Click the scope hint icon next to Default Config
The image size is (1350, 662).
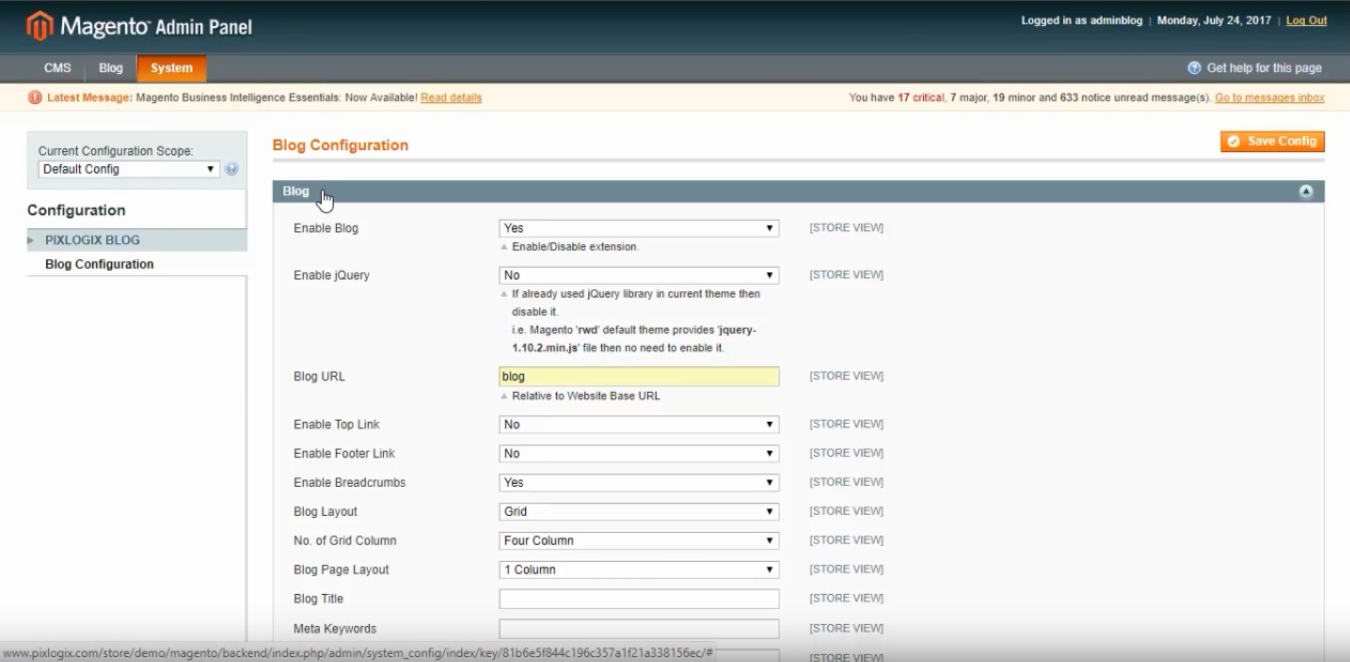(x=231, y=169)
